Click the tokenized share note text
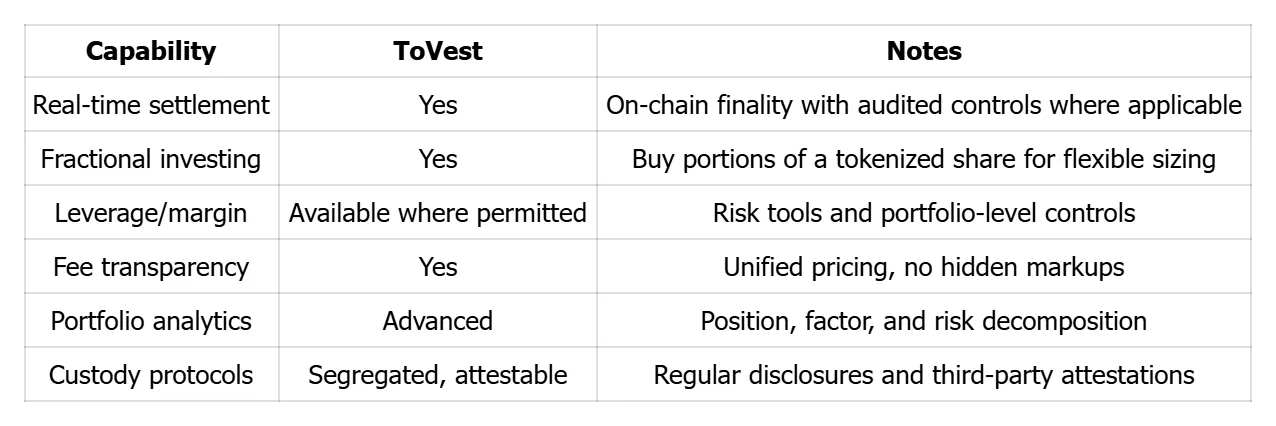This screenshot has height=426, width=1276. [x=924, y=159]
